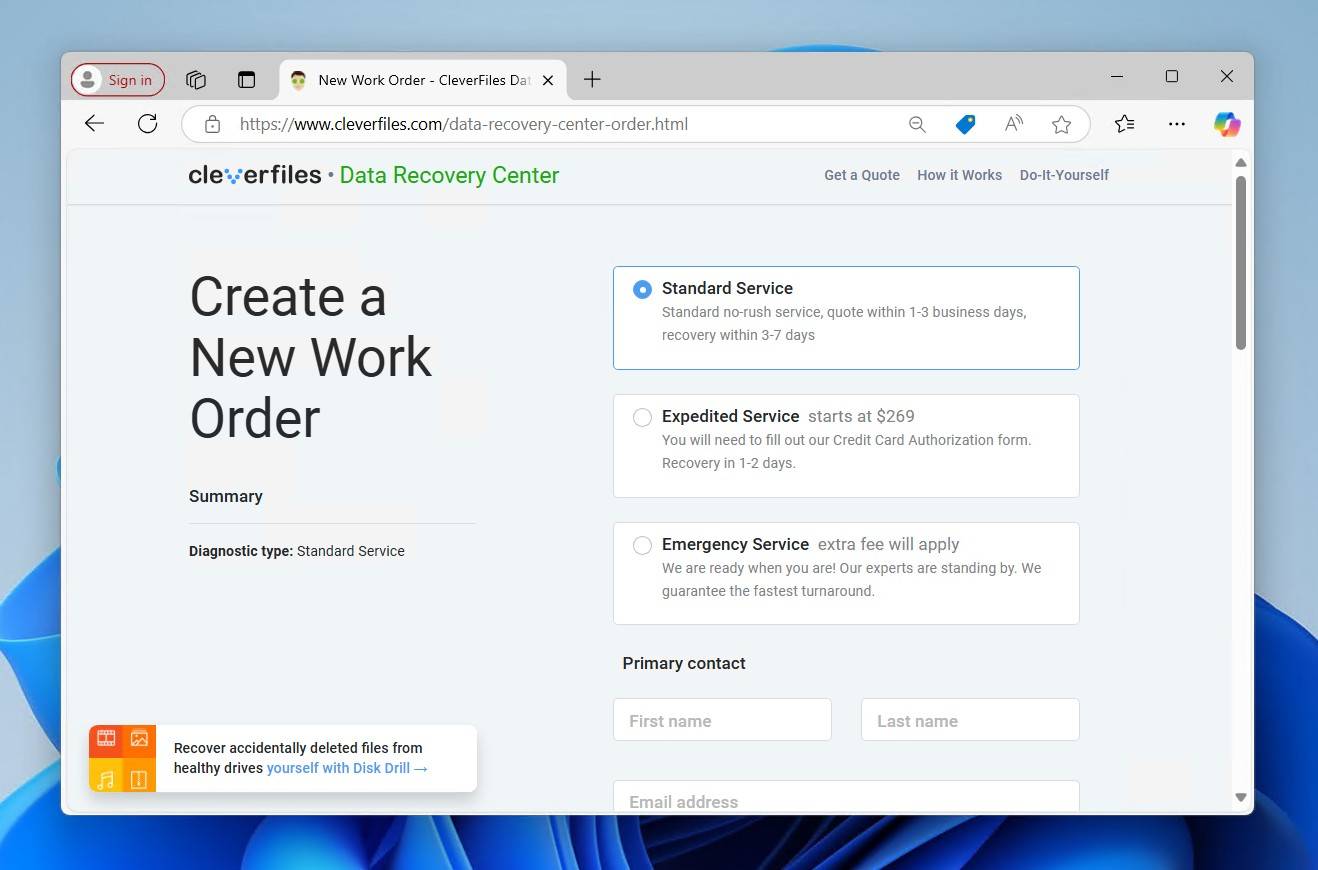Viewport: 1318px width, 870px height.
Task: Click the Email address field
Action: pyautogui.click(x=846, y=797)
